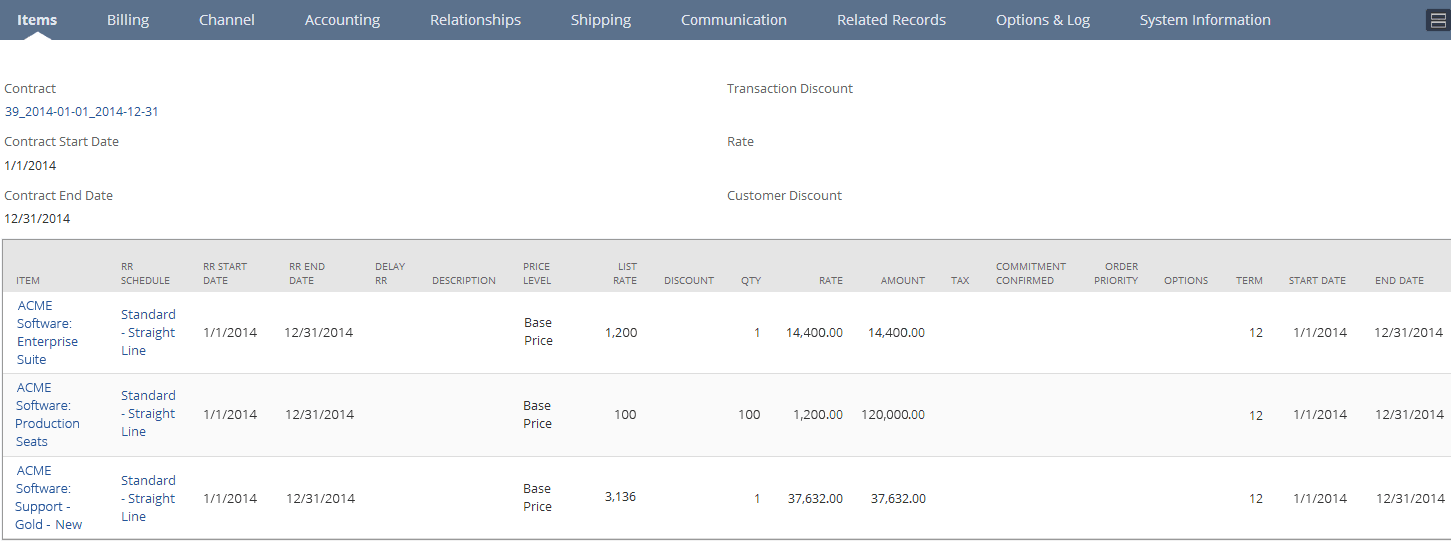Click the List Rate column header

tap(625, 274)
